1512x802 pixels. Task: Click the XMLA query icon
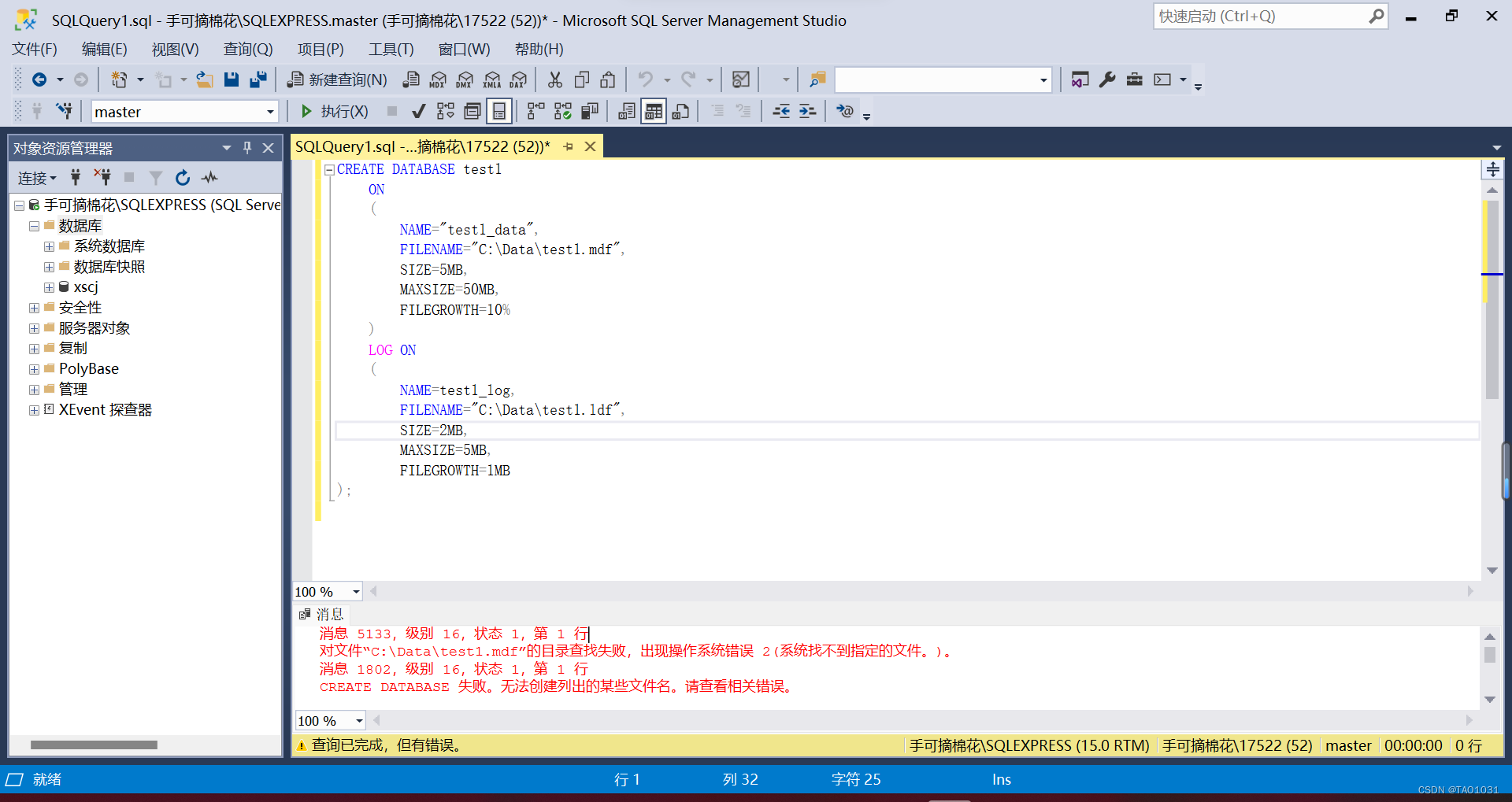492,79
